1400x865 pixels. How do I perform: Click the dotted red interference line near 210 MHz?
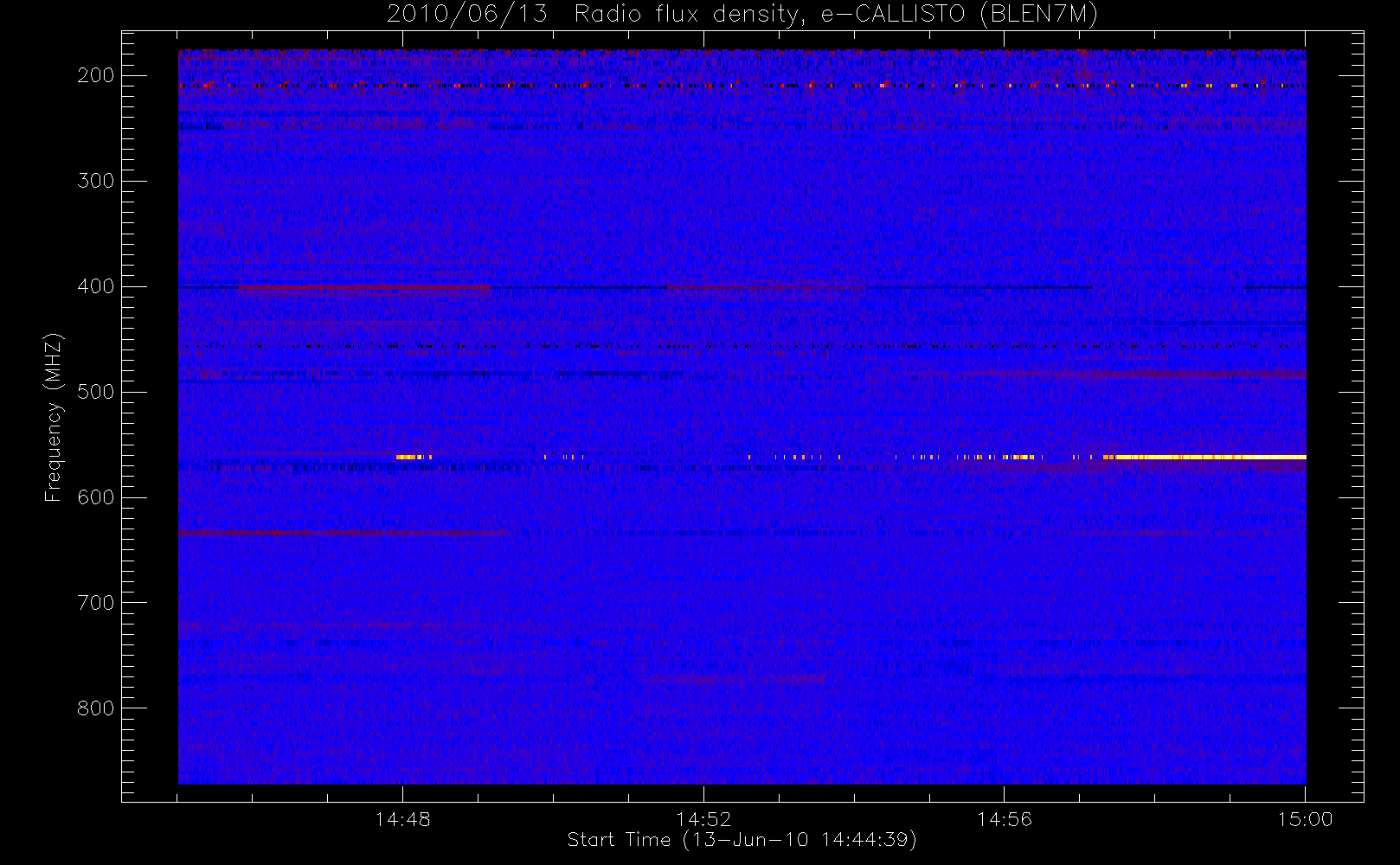[x=742, y=86]
